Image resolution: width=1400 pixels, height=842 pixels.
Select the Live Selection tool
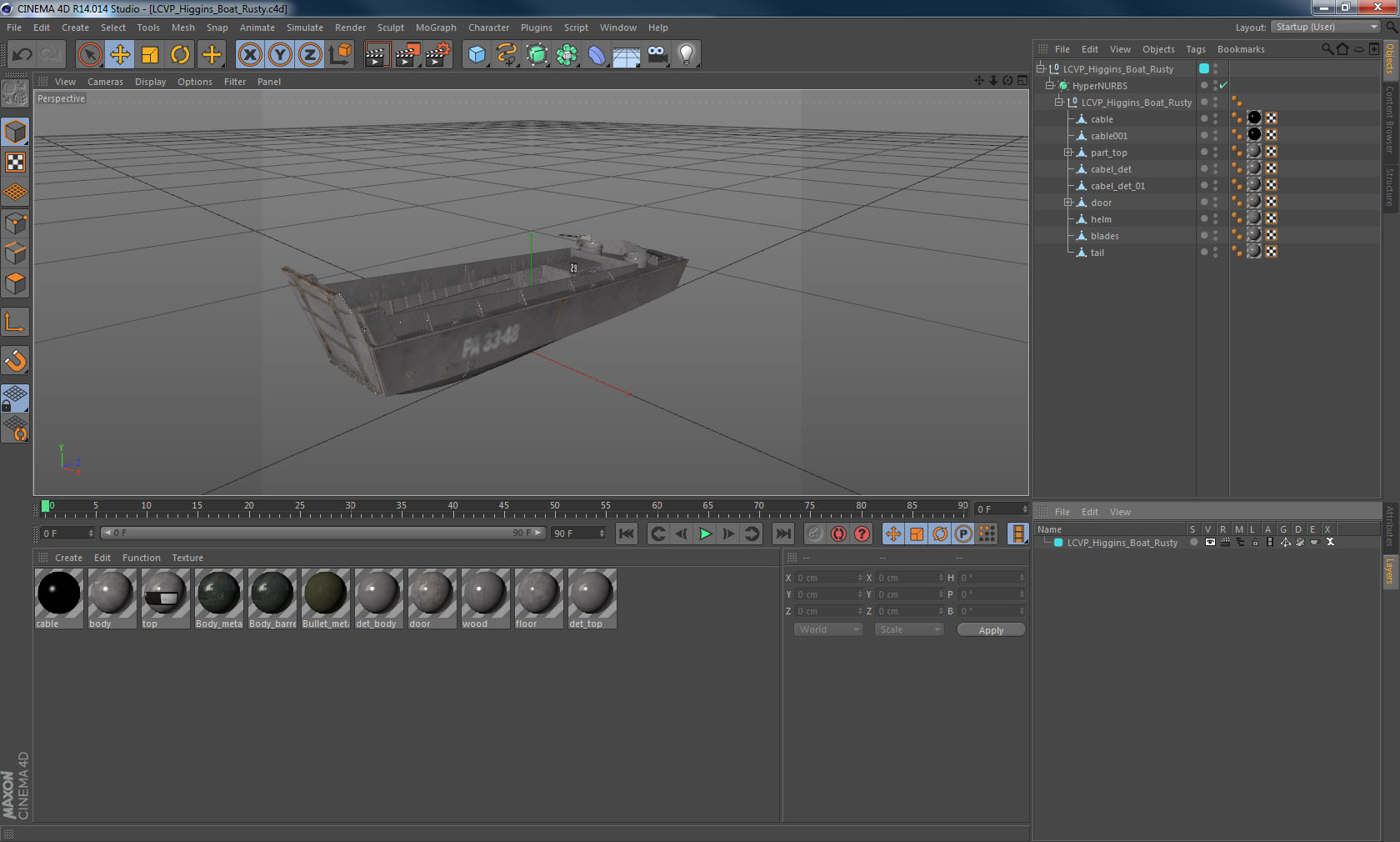pos(89,55)
